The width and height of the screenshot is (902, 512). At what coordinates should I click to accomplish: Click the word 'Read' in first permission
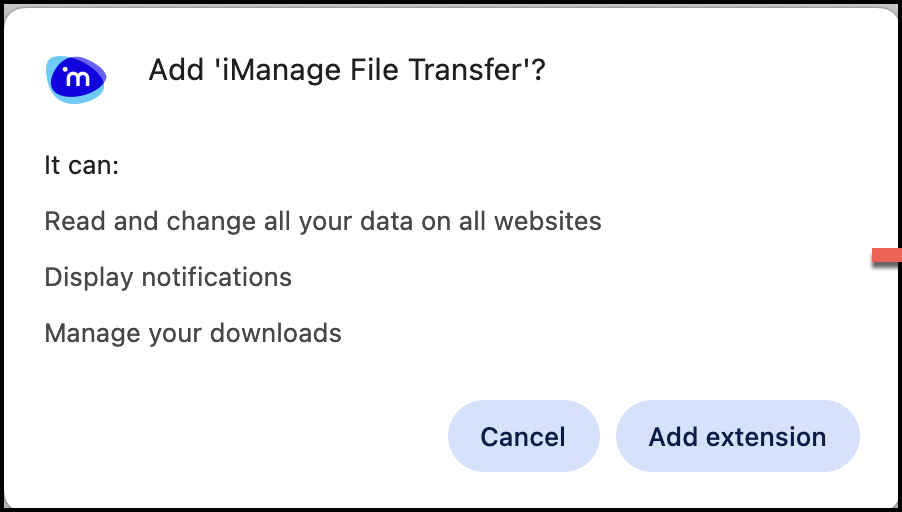click(75, 221)
